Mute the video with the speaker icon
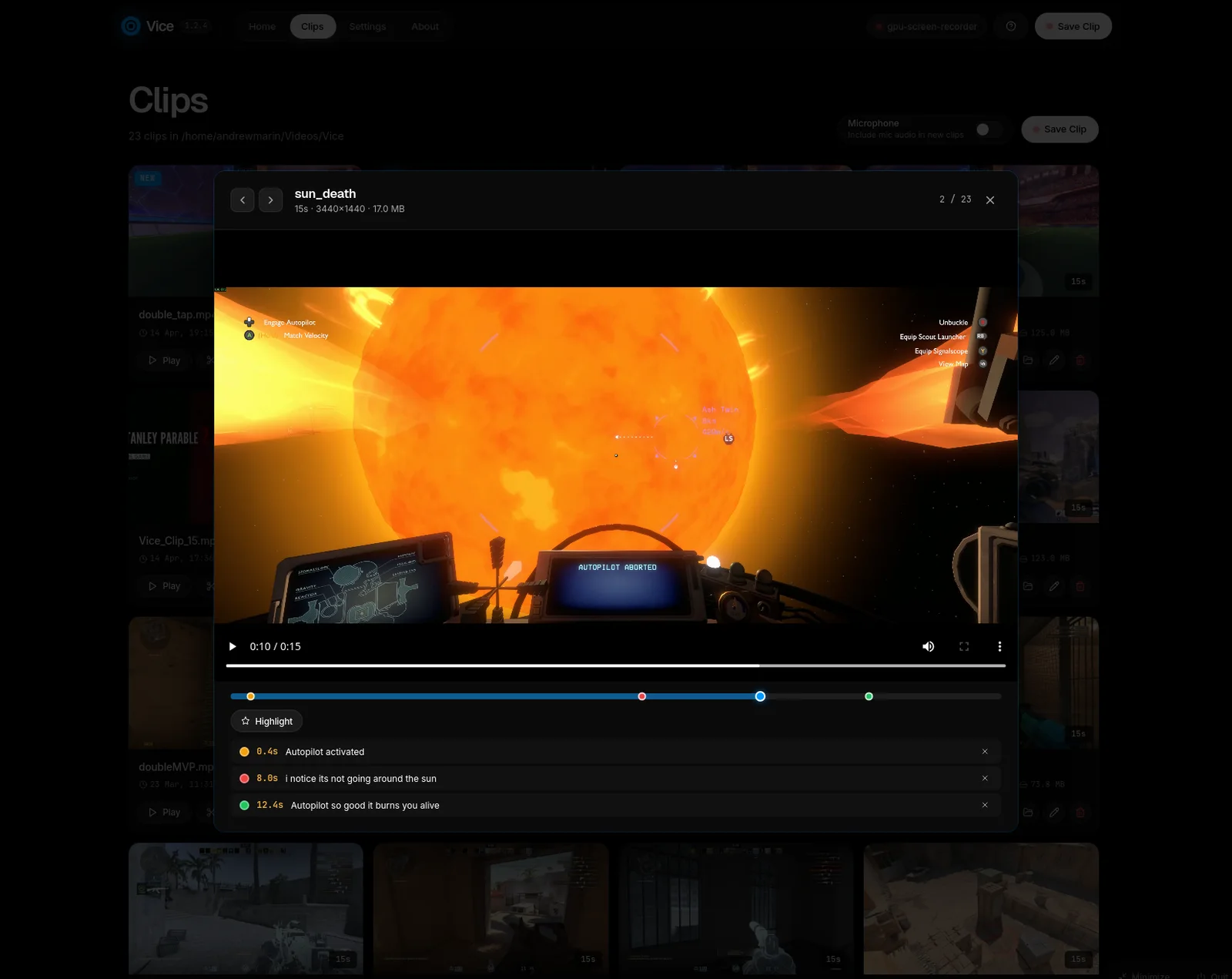 (929, 646)
